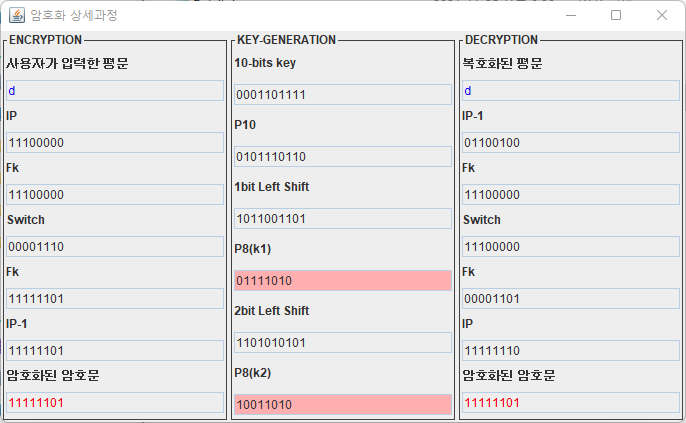
Task: Click the P8(k1) label
Action: pyautogui.click(x=253, y=249)
